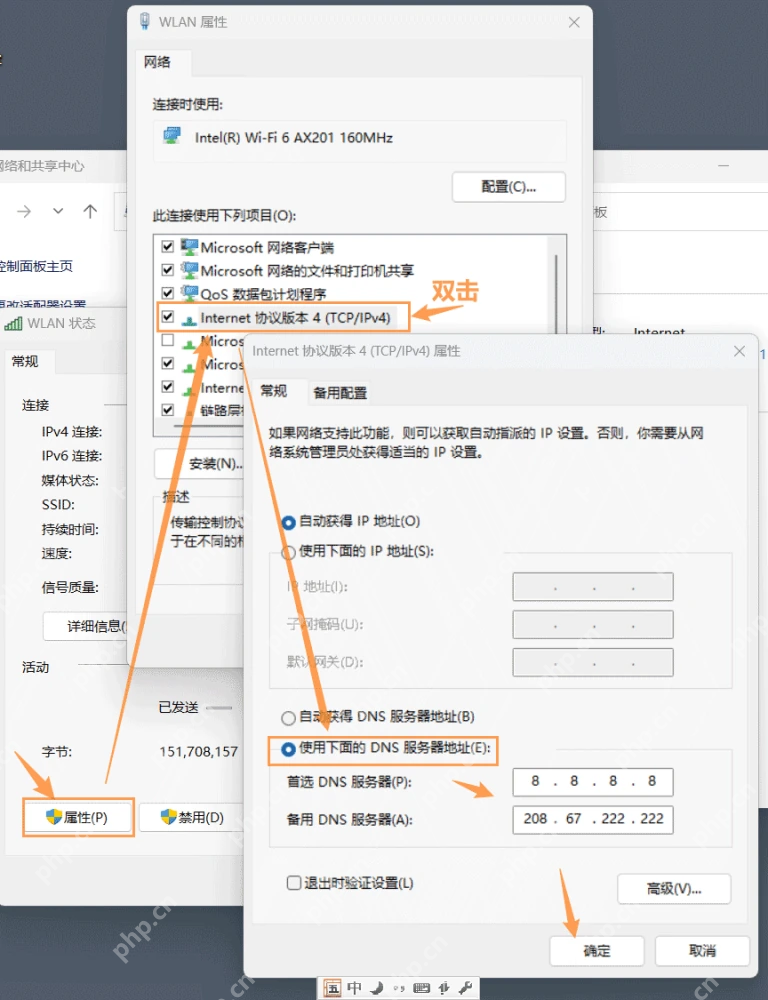Click SSID label in WLAN 状态
The image size is (768, 1000).
[x=58, y=504]
